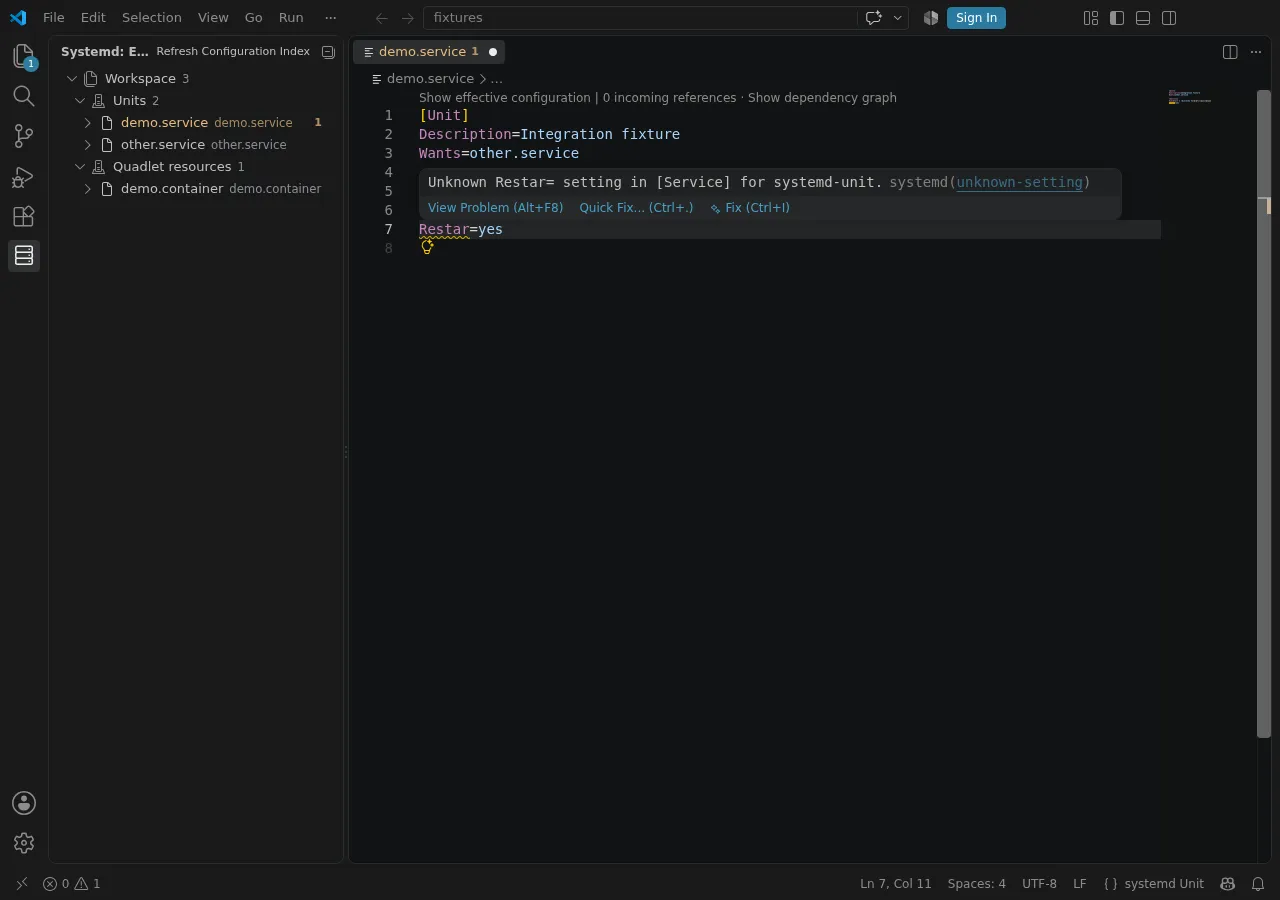Toggle the Primary Side Bar visibility
The width and height of the screenshot is (1280, 900).
pyautogui.click(x=1117, y=18)
